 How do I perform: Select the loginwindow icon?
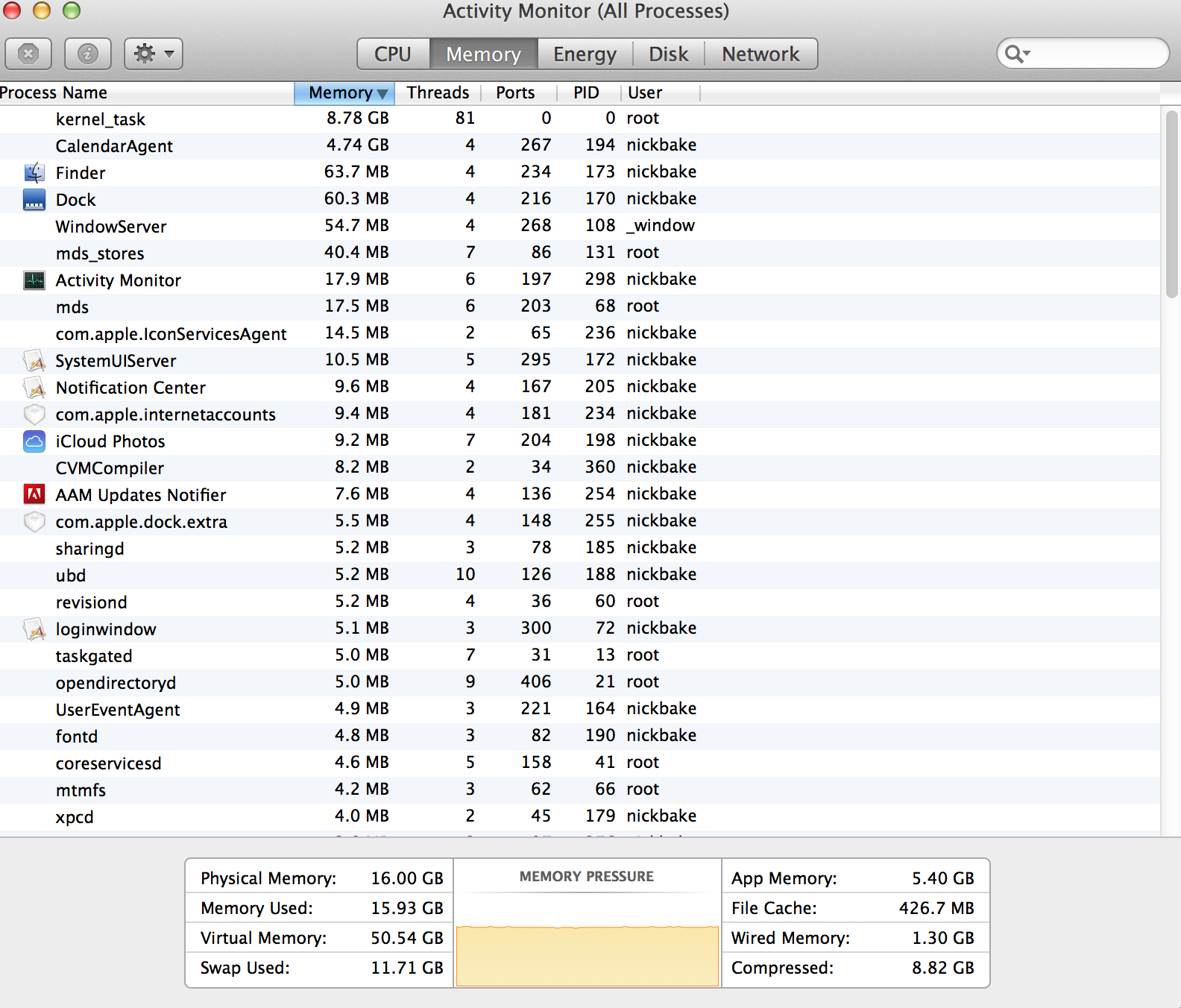34,629
